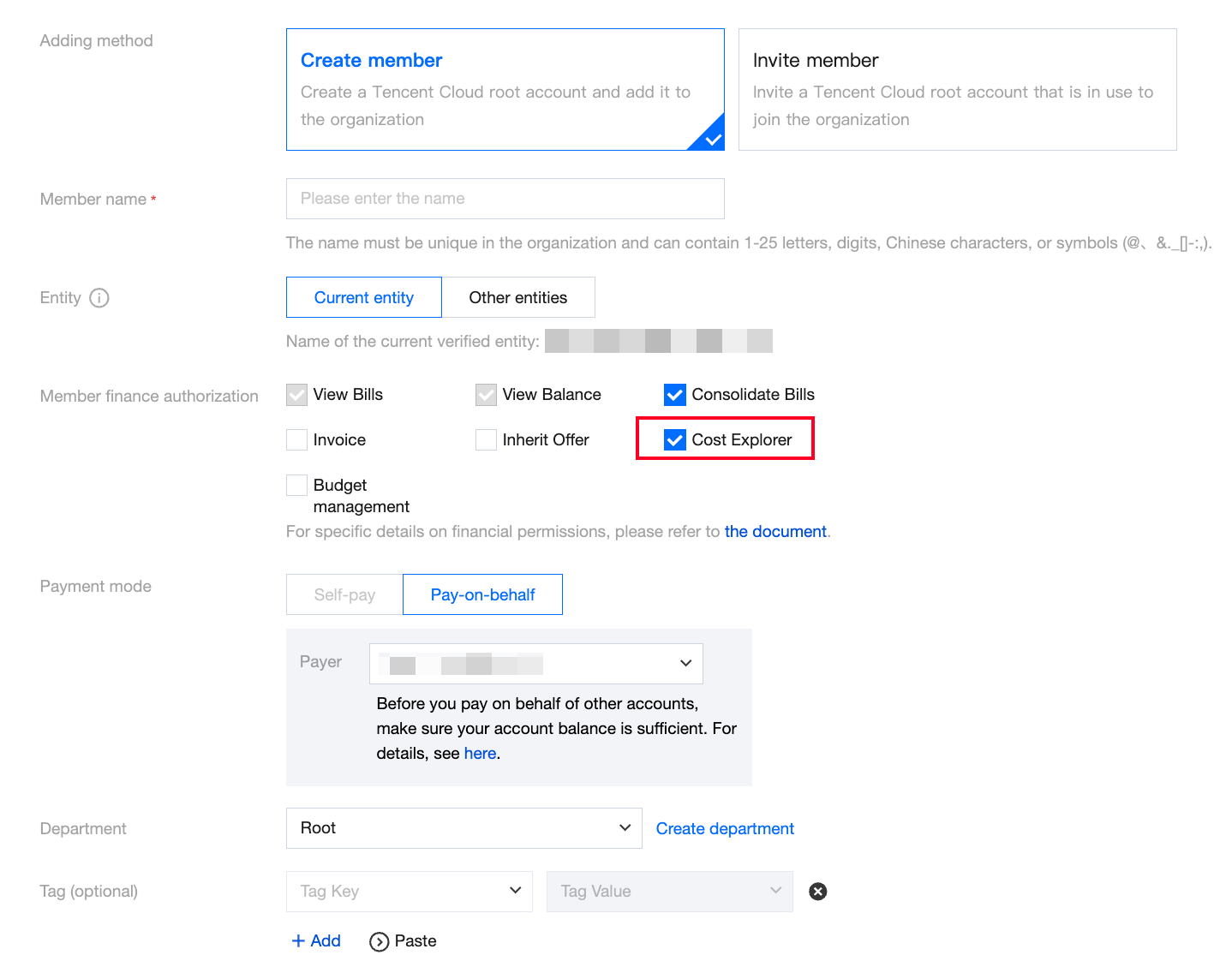This screenshot has width=1232, height=961.
Task: Uncheck Consolidate Bills
Action: [x=675, y=395]
